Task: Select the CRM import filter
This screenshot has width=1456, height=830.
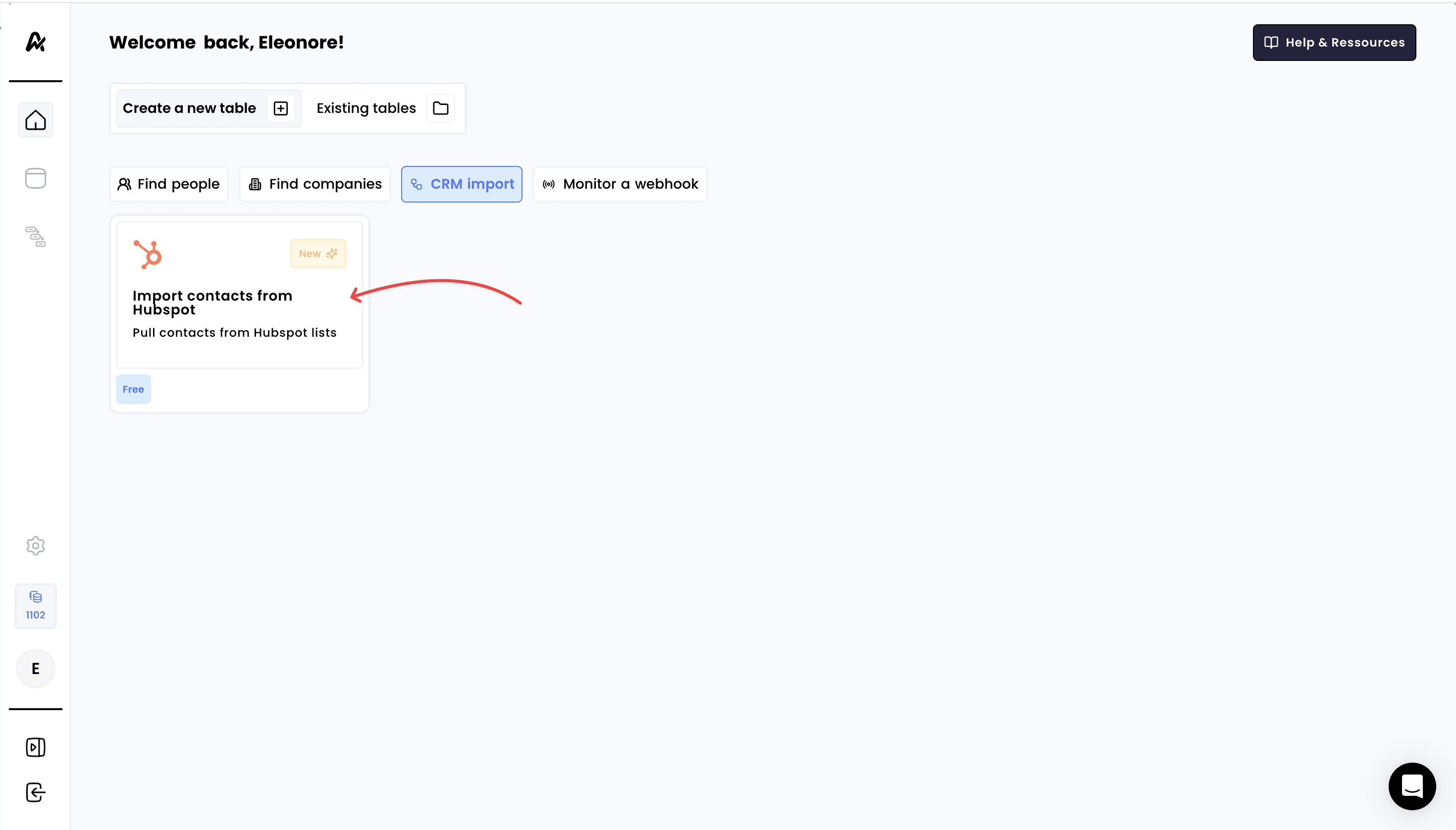Action: [461, 184]
